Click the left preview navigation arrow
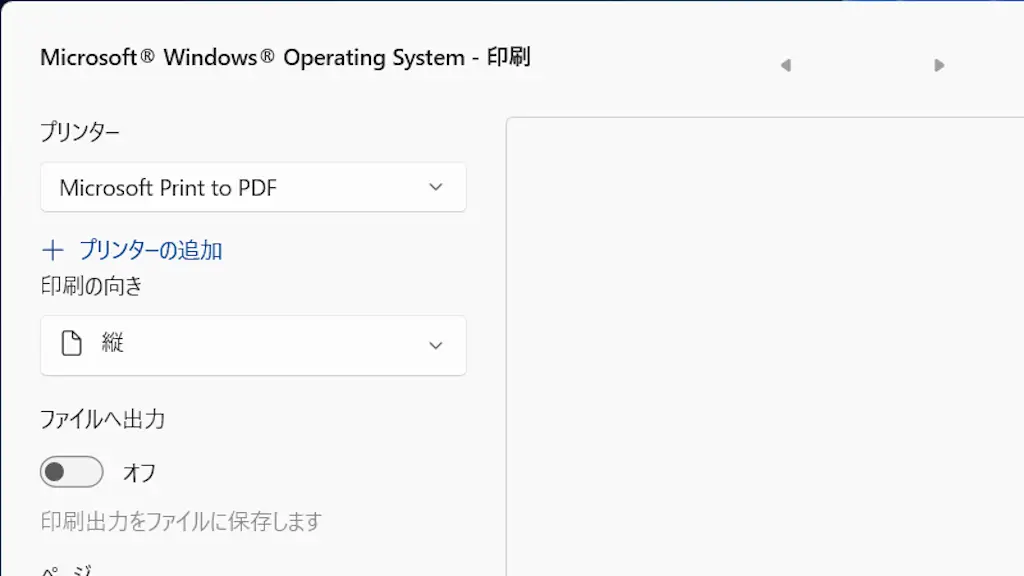Image resolution: width=1024 pixels, height=576 pixels. (x=786, y=65)
